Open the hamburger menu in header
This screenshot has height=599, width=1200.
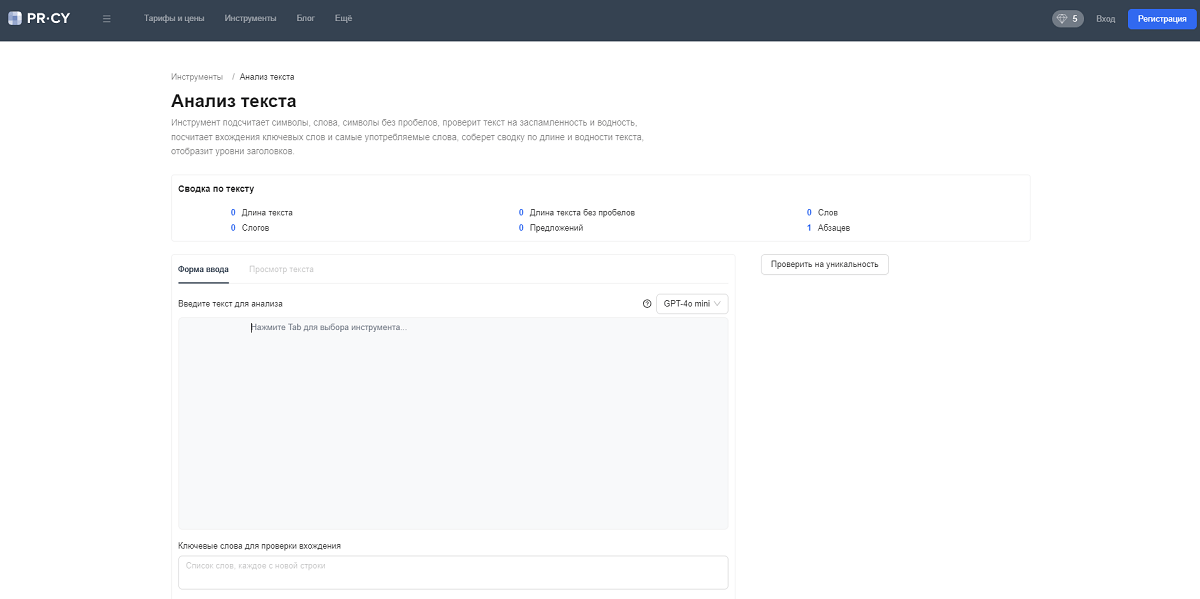(107, 19)
